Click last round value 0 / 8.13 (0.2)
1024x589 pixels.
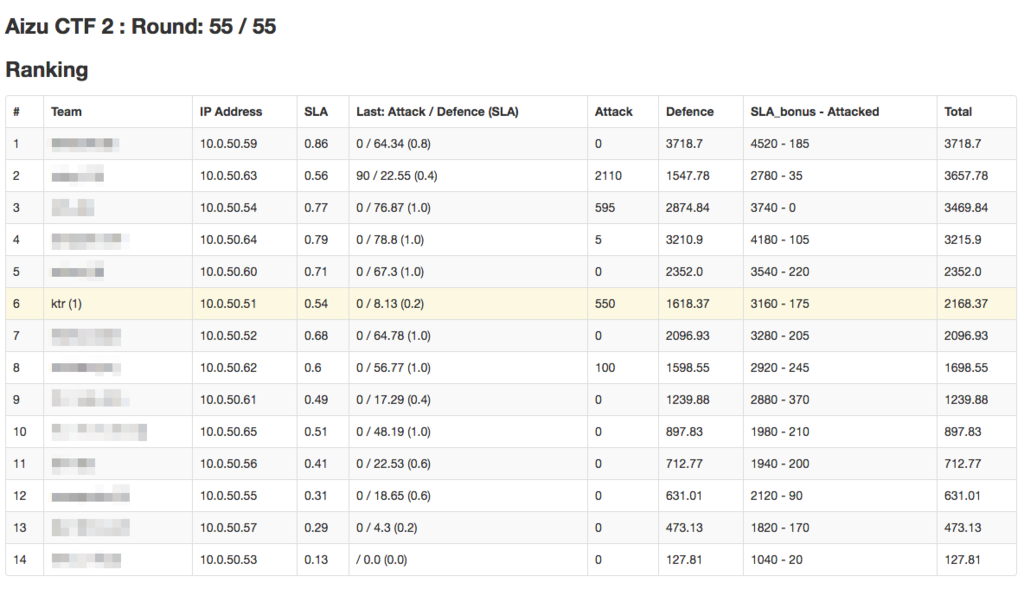(390, 304)
